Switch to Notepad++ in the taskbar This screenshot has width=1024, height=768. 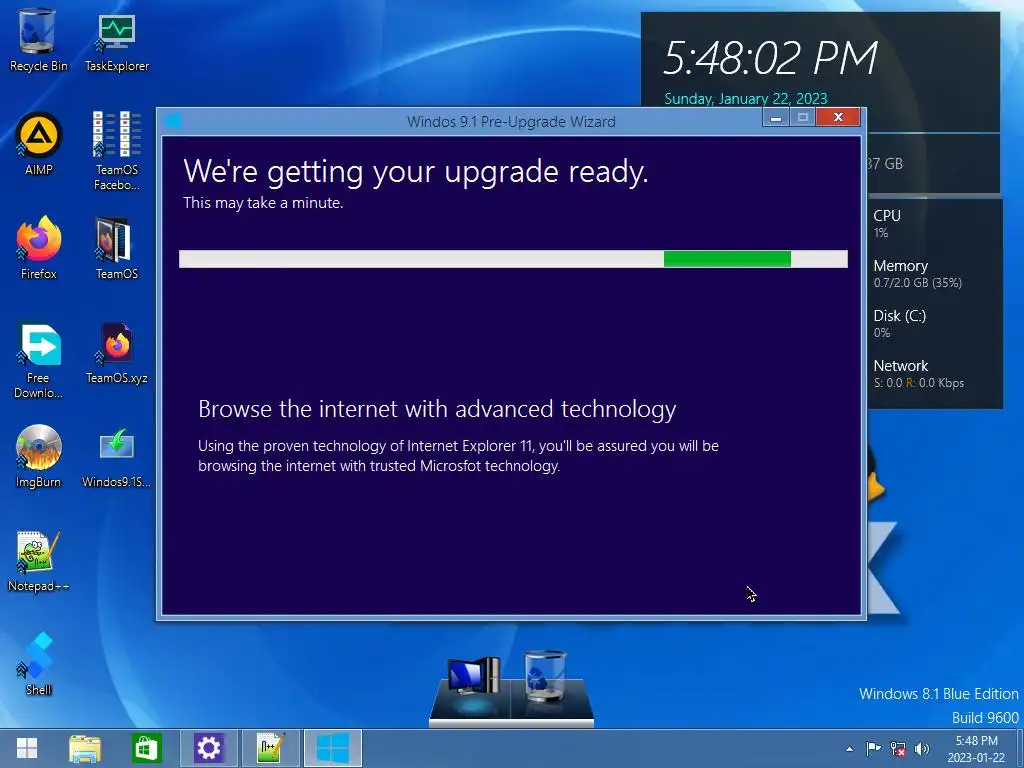point(270,748)
